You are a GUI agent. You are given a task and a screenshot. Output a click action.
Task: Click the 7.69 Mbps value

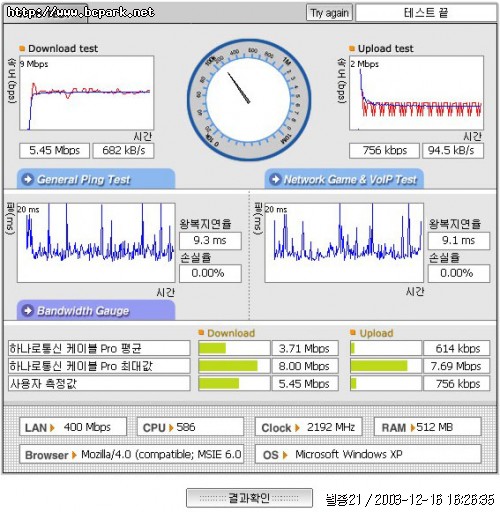click(x=457, y=366)
